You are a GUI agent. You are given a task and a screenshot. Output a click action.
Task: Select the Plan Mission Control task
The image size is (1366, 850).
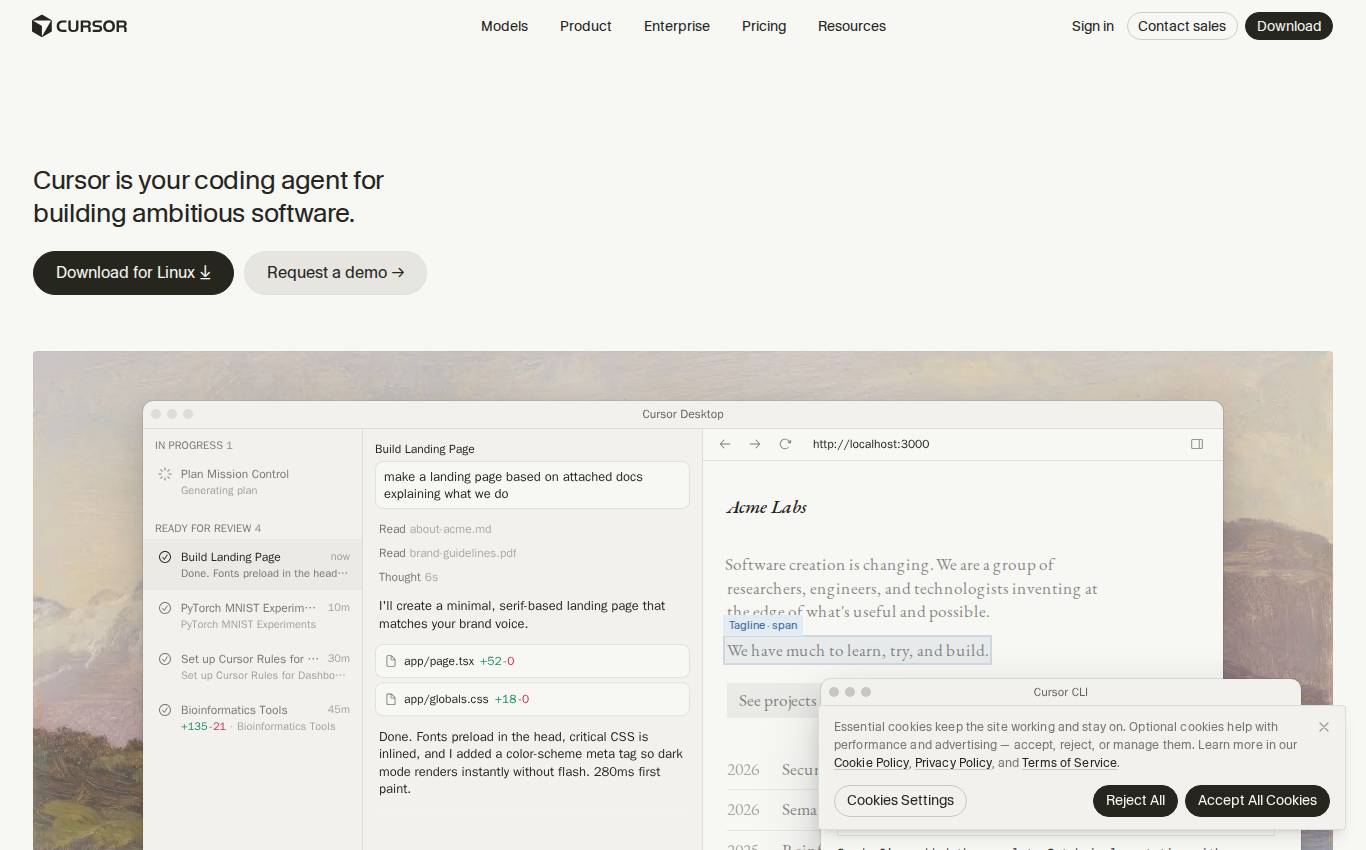click(252, 482)
